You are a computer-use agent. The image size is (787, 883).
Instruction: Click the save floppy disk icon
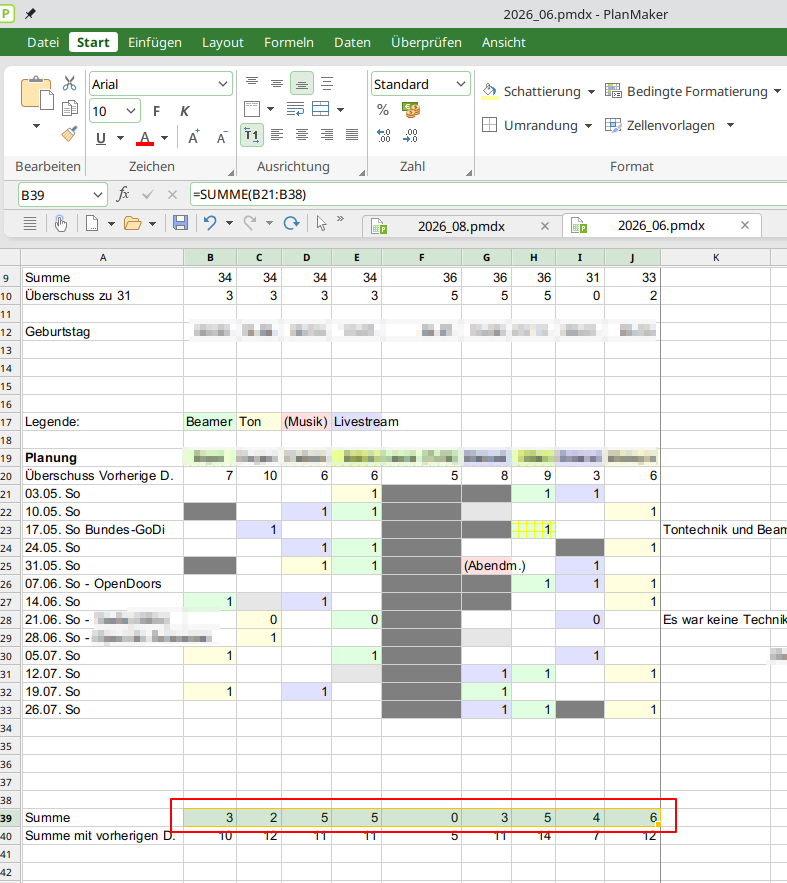coord(180,223)
